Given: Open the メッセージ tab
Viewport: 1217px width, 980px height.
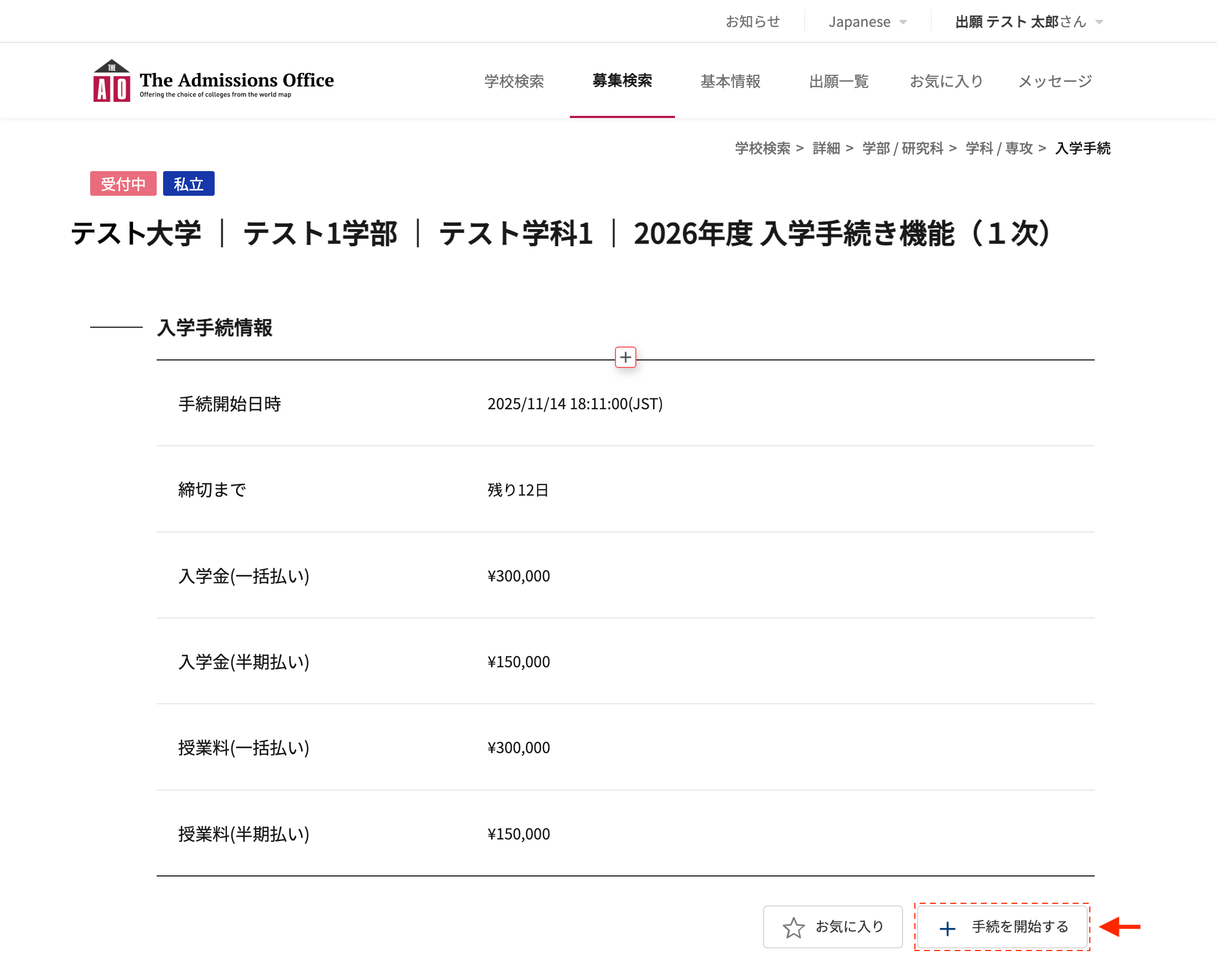Looking at the screenshot, I should pos(1054,82).
